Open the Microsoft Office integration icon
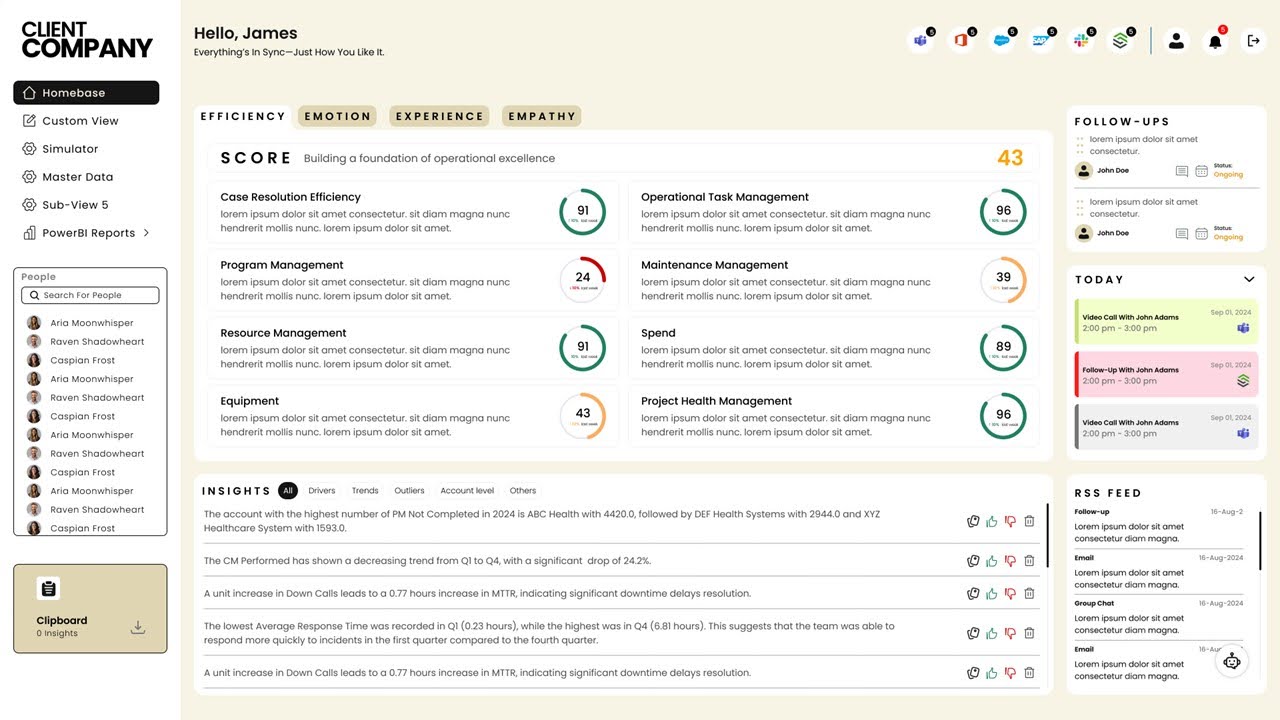 [961, 41]
